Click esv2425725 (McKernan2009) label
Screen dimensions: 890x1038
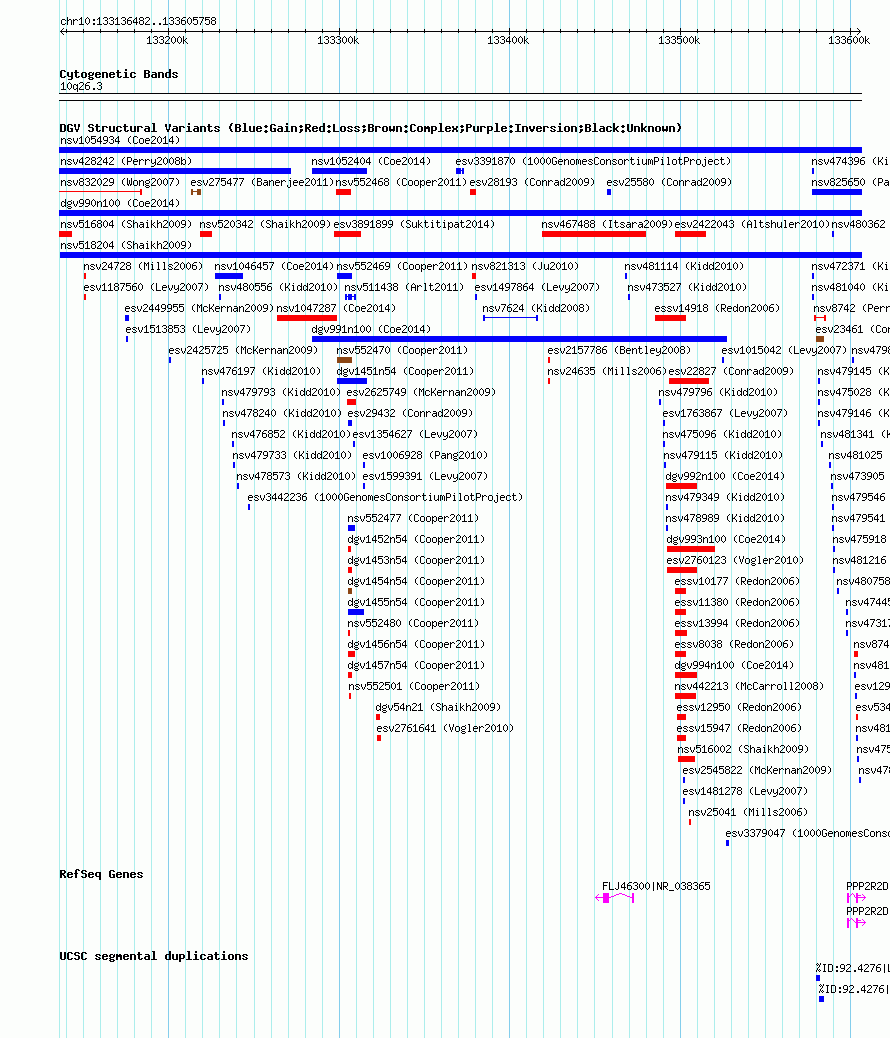[x=243, y=350]
